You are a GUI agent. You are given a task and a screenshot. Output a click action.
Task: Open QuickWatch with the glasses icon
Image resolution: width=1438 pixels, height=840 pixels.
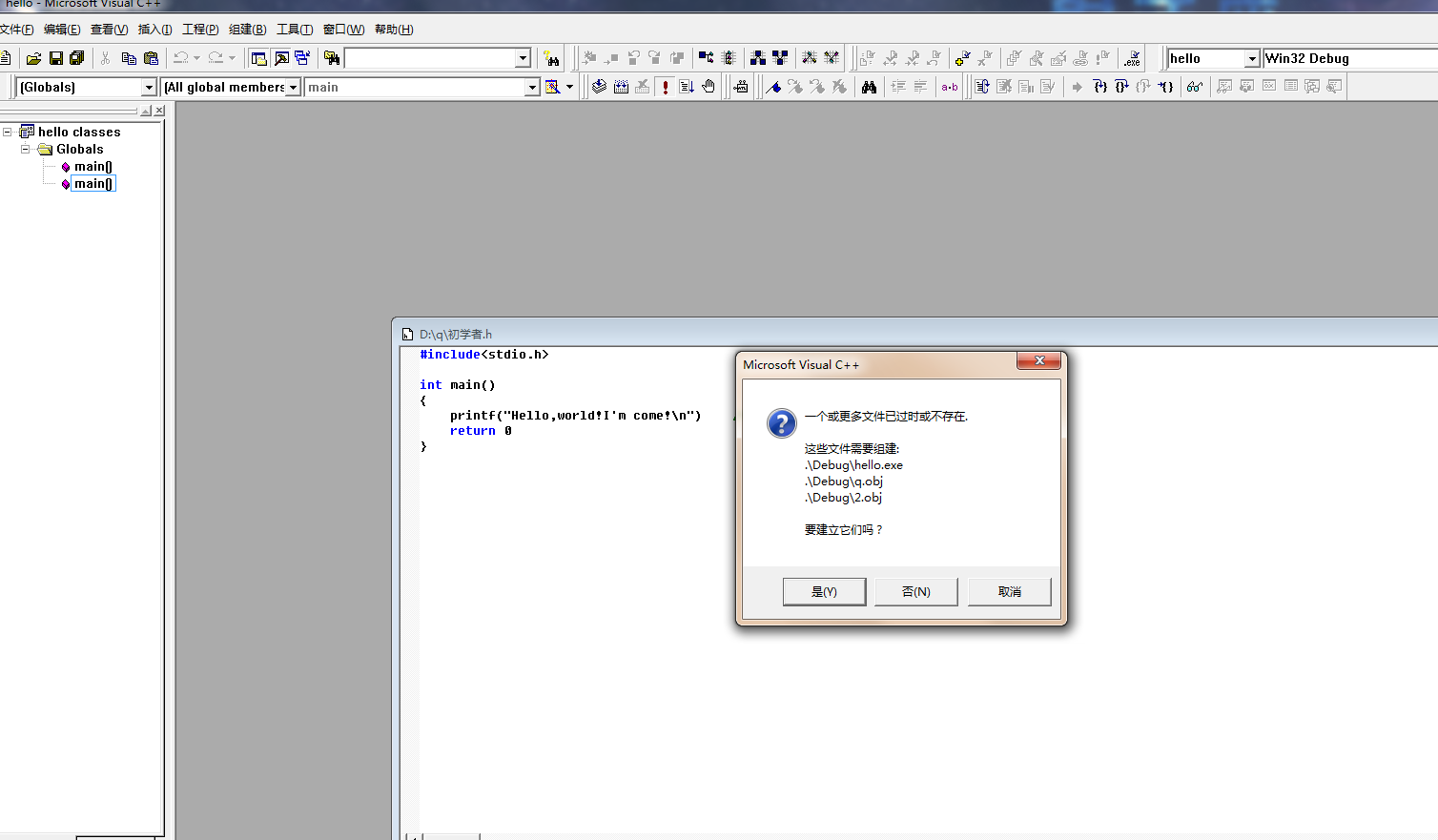coord(1194,87)
